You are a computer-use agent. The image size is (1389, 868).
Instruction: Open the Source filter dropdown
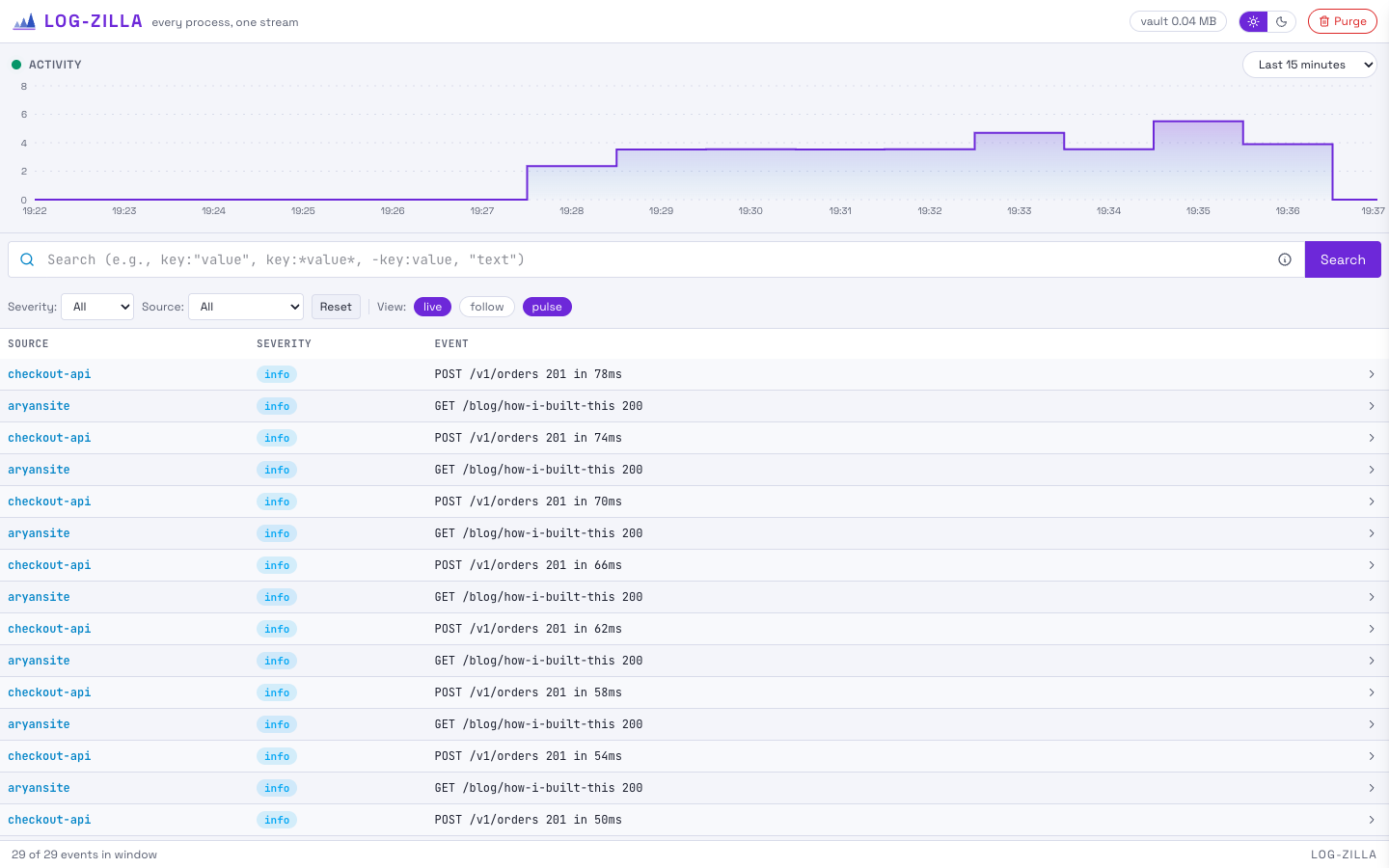tap(246, 307)
